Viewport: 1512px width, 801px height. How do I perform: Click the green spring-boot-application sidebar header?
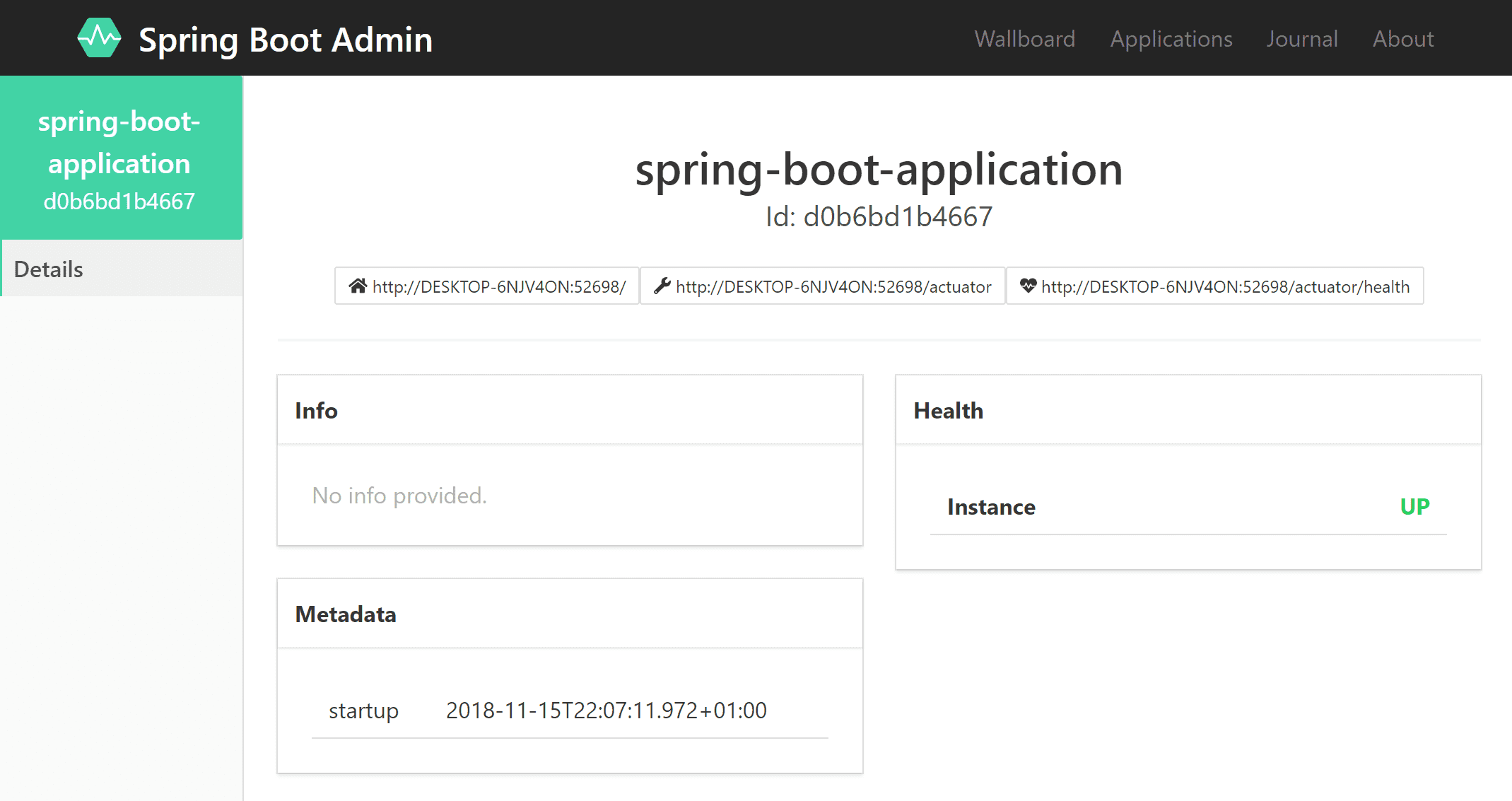click(119, 158)
